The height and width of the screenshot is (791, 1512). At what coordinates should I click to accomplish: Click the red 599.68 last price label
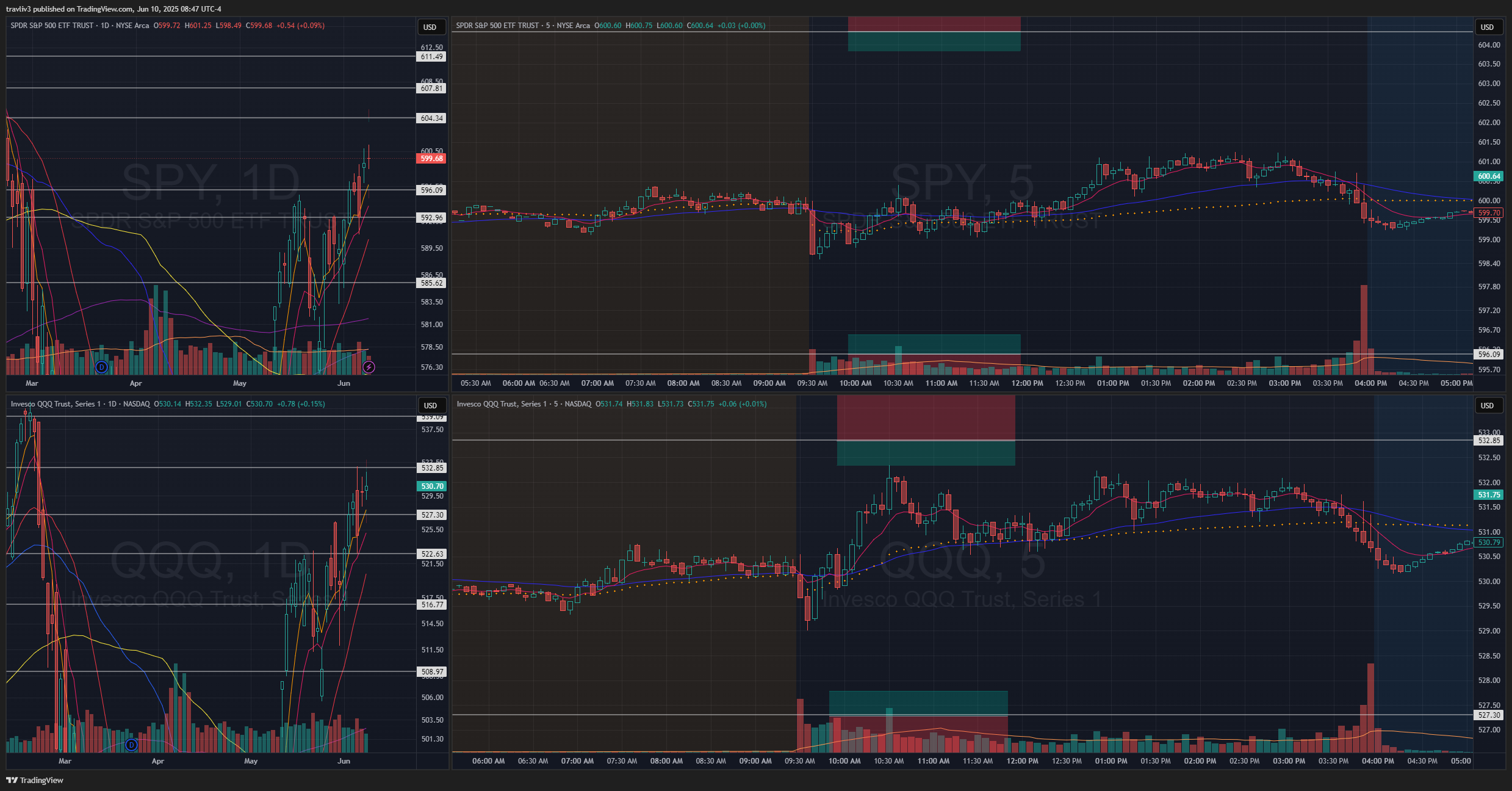coord(432,159)
